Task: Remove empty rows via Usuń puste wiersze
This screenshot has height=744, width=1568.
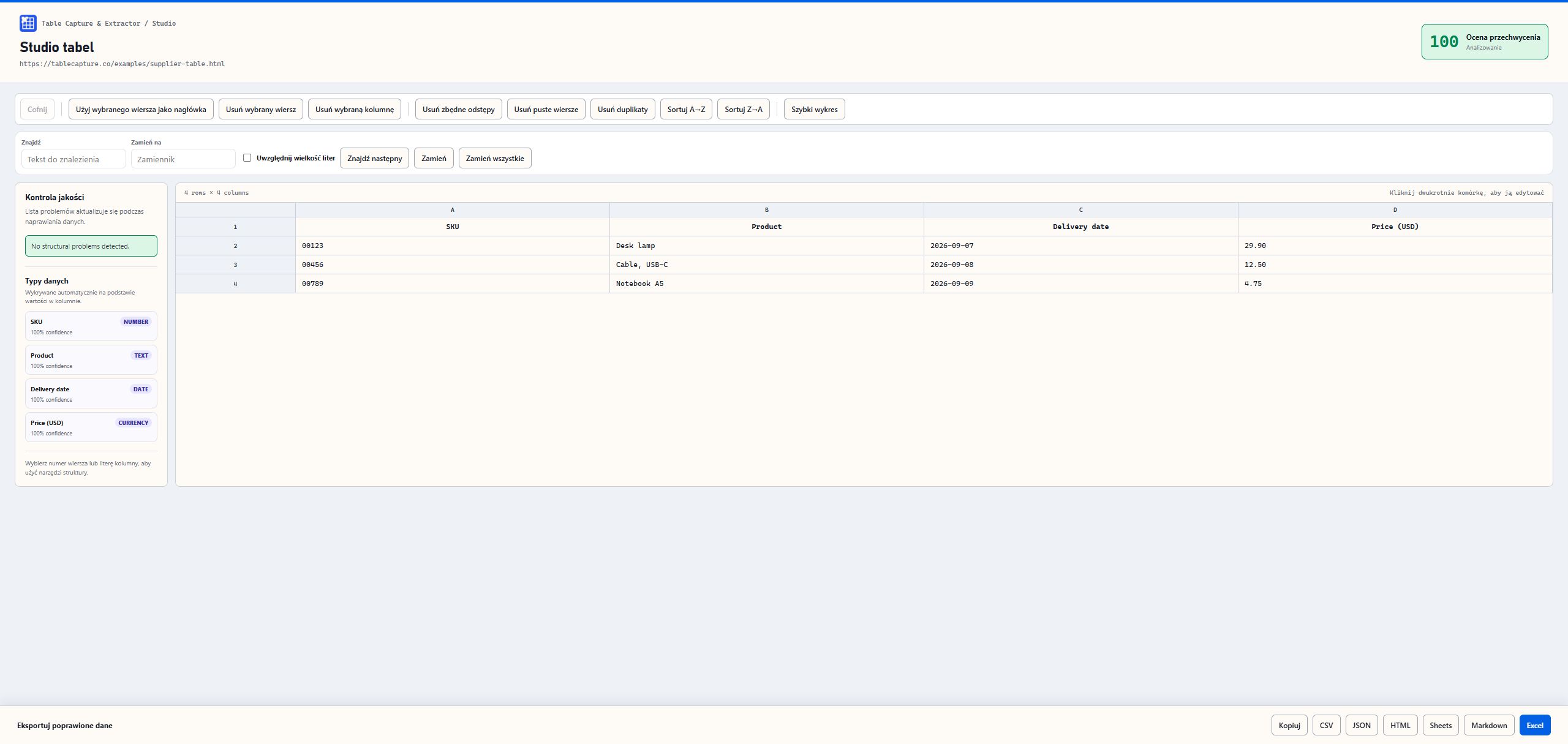Action: [x=546, y=110]
